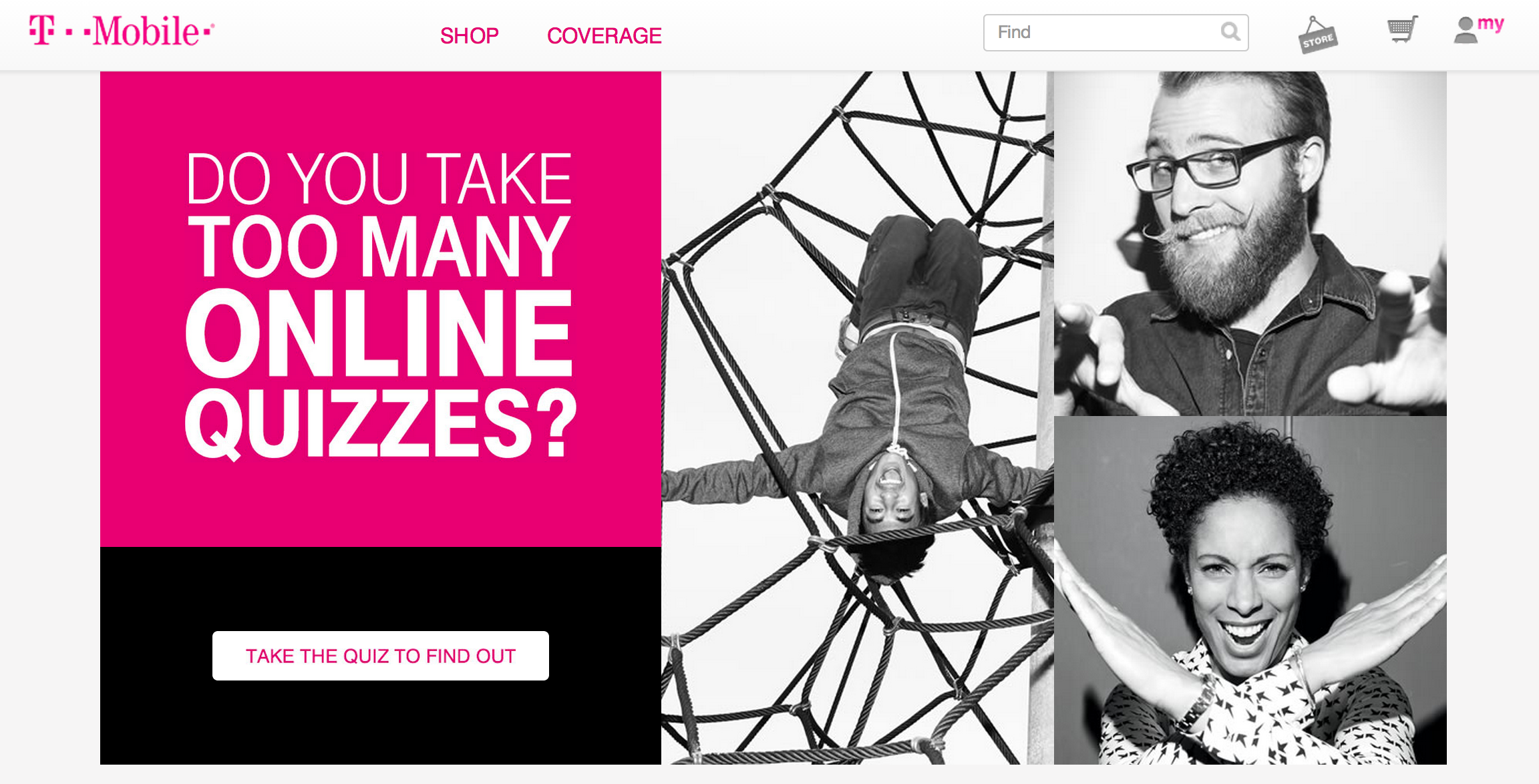Click the pink T symbol in the logo
Image resolution: width=1539 pixels, height=784 pixels.
click(x=42, y=30)
